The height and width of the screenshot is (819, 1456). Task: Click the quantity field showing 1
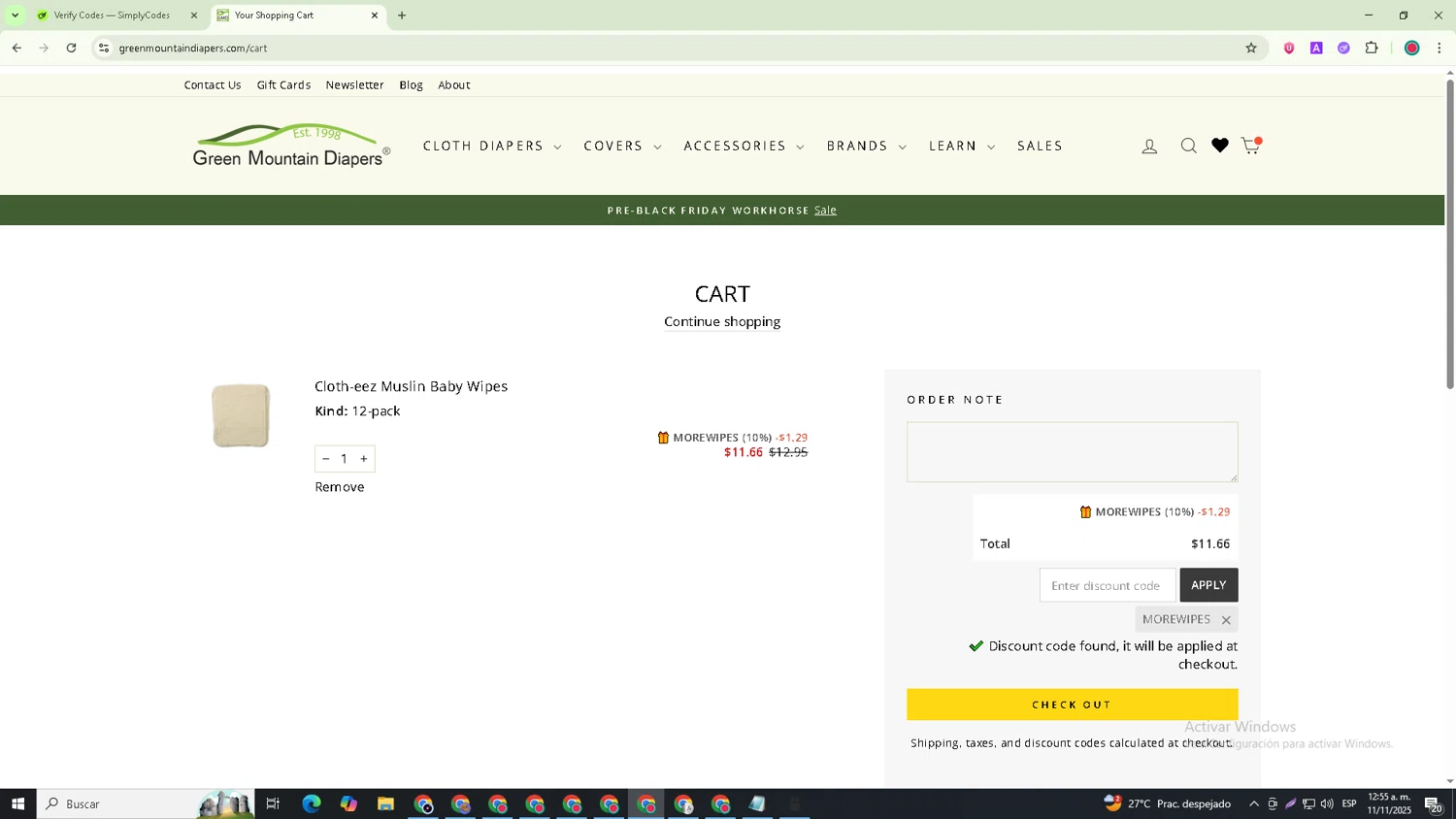tap(345, 459)
